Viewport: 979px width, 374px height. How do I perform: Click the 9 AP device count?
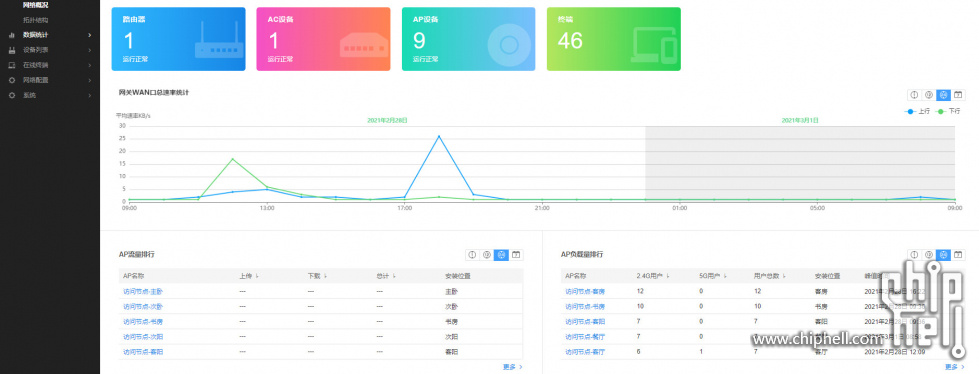coord(419,41)
